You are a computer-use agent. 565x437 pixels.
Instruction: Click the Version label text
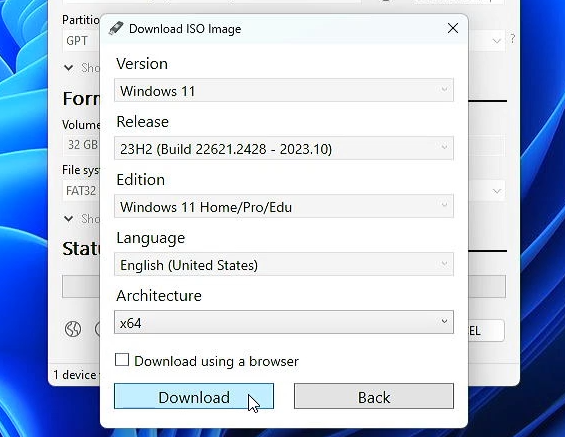(x=142, y=64)
